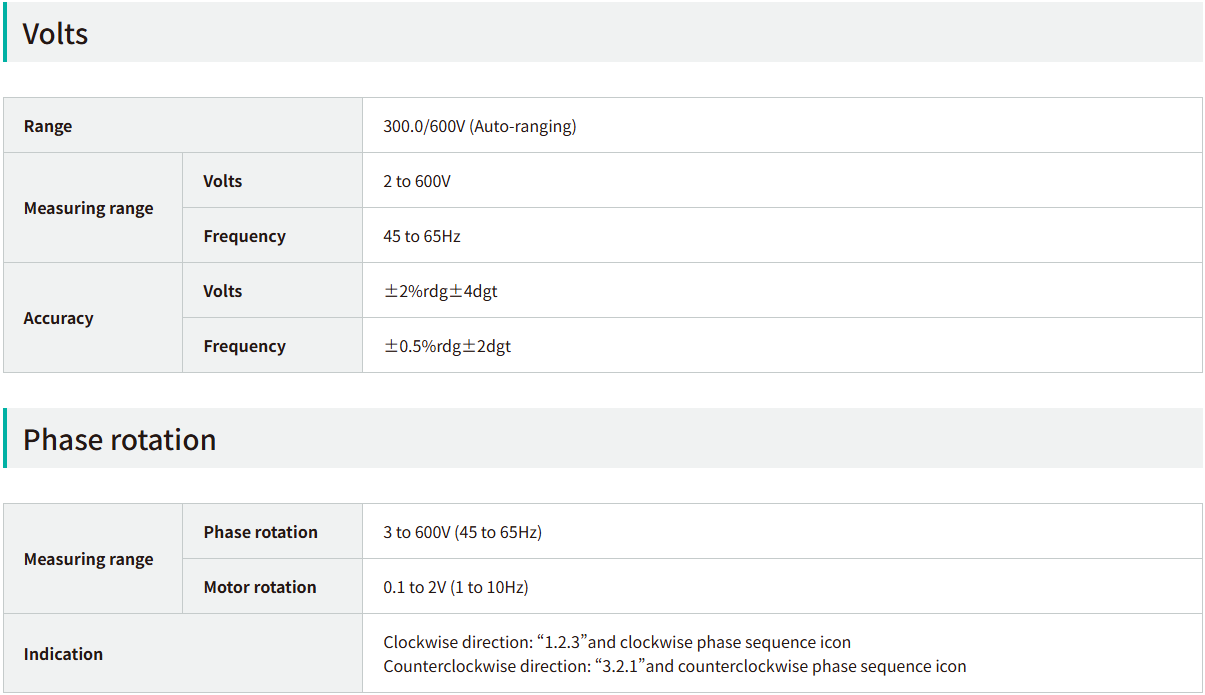
Task: Select Frequency sub-label under Measuring range
Action: pyautogui.click(x=244, y=236)
